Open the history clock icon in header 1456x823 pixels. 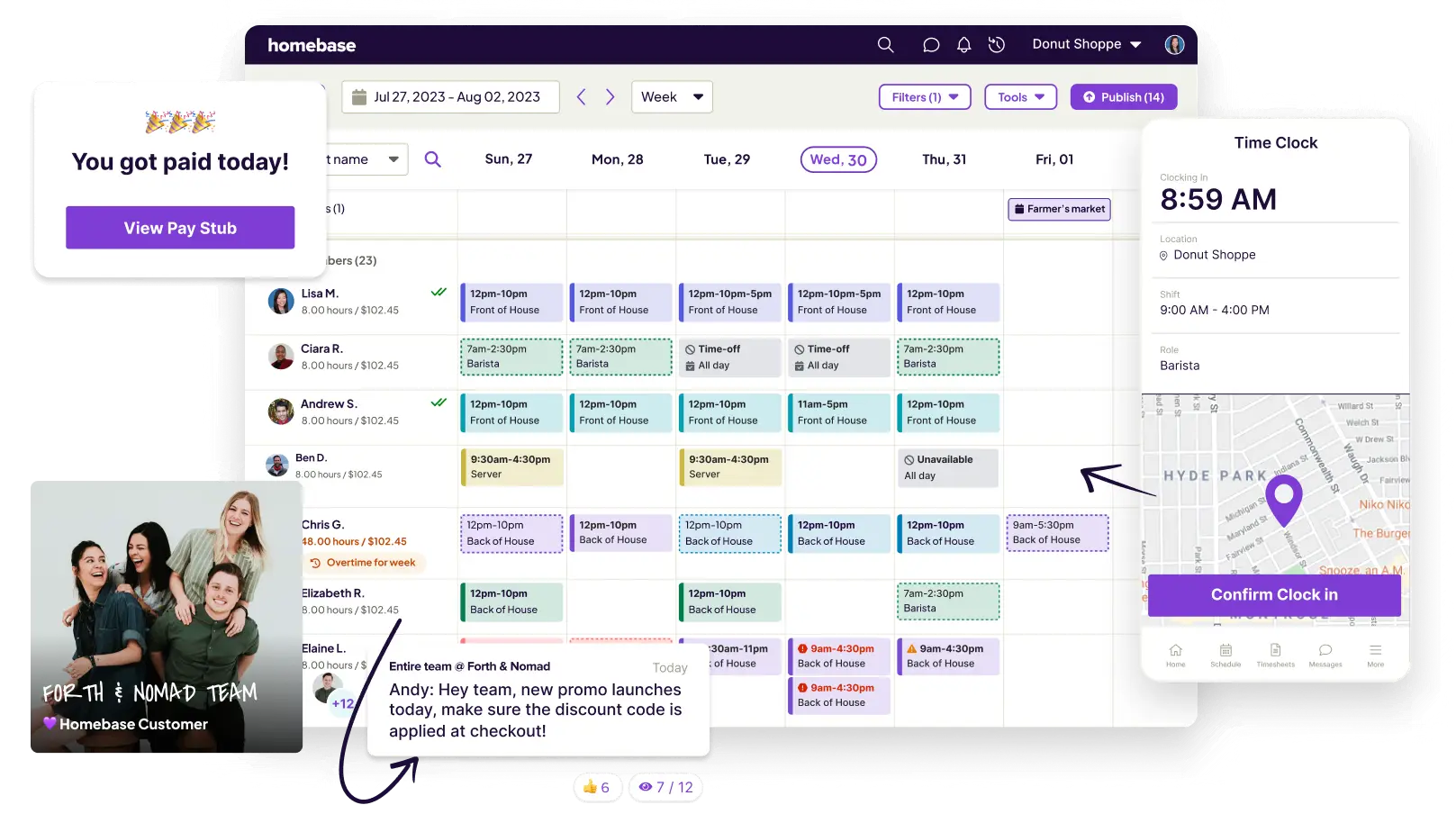coord(996,45)
